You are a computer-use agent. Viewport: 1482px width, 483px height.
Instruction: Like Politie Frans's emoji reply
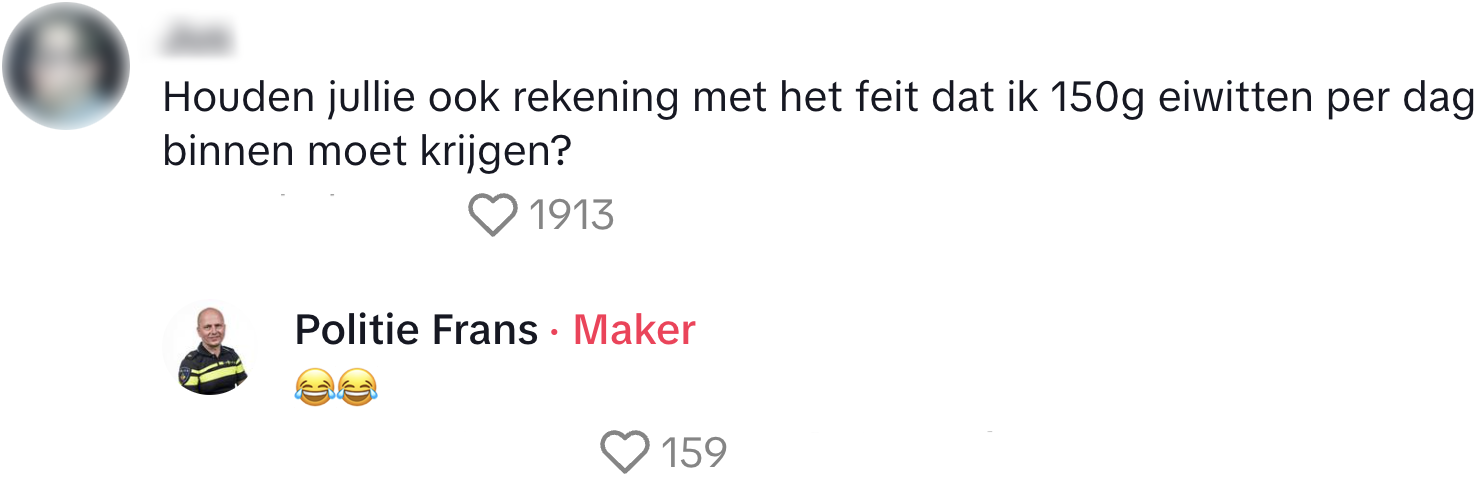[625, 452]
